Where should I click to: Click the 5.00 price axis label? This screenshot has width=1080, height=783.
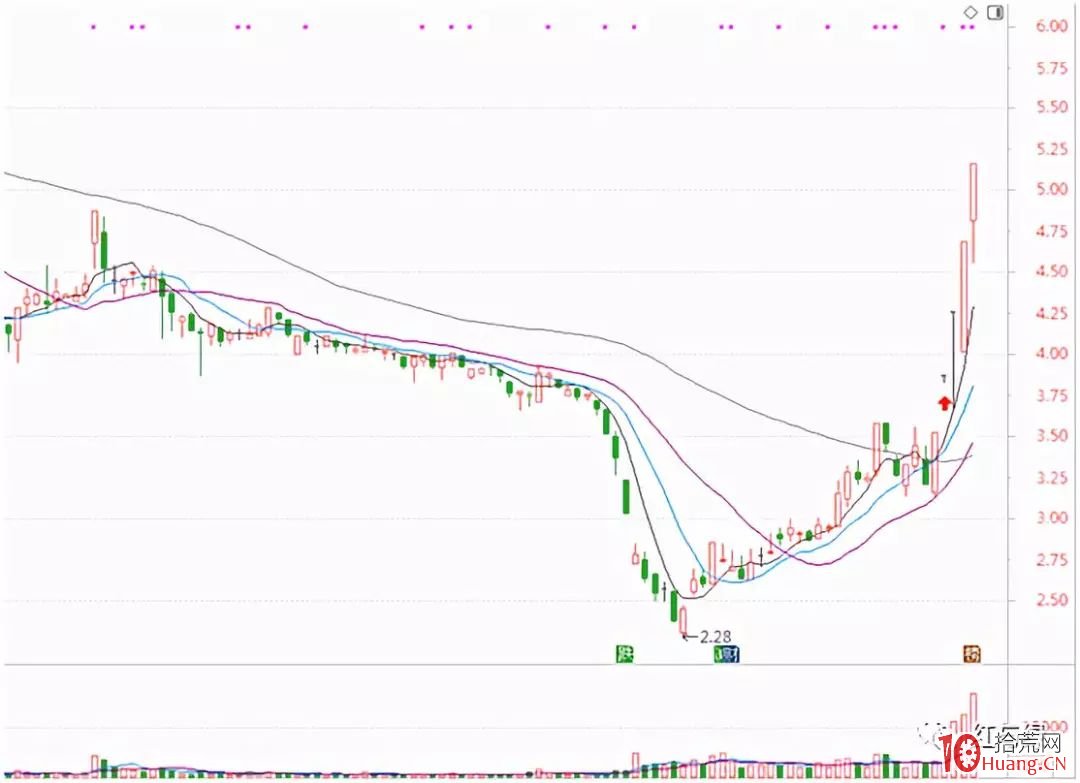(x=1052, y=189)
